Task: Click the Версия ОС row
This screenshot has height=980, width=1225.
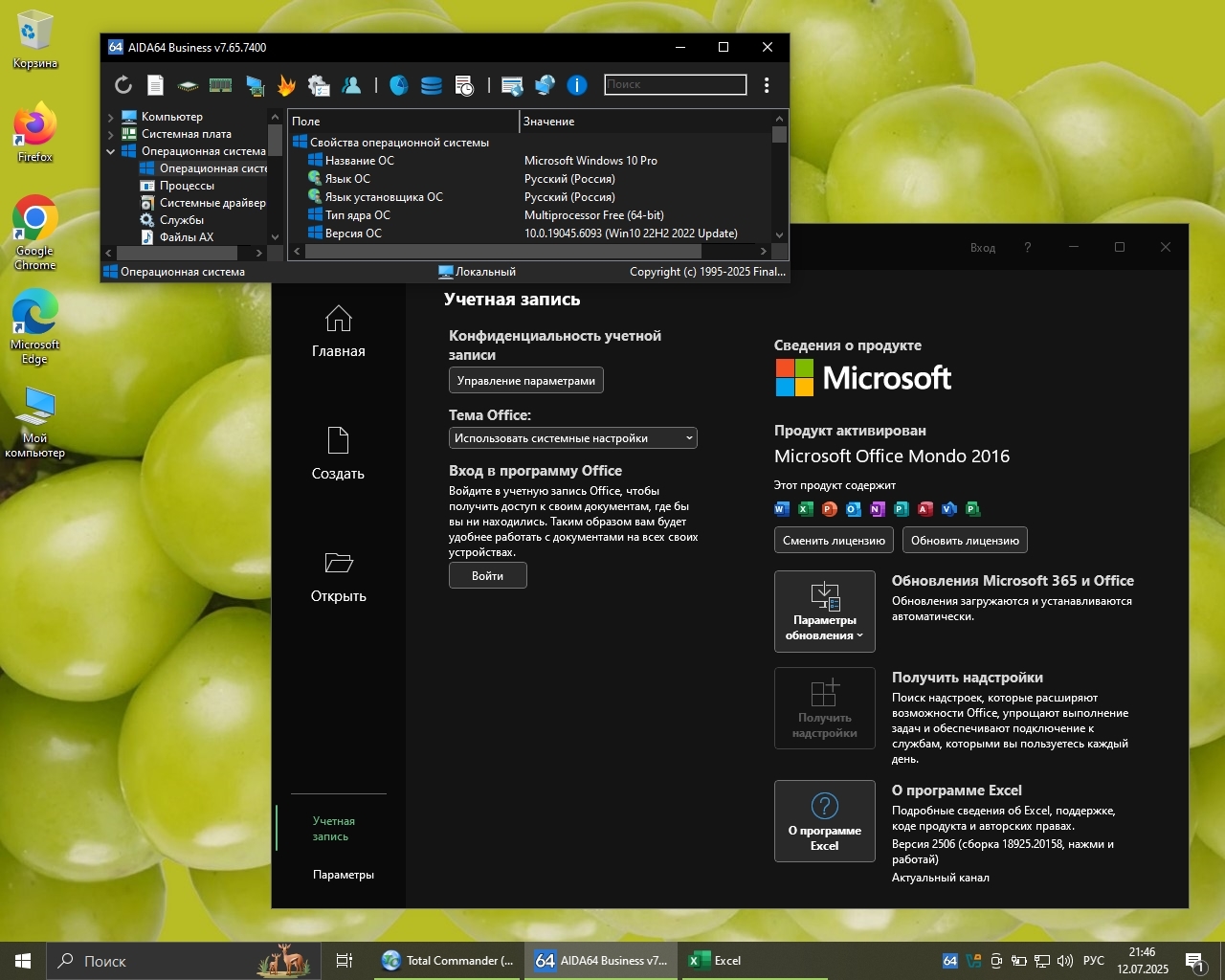Action: click(x=529, y=234)
